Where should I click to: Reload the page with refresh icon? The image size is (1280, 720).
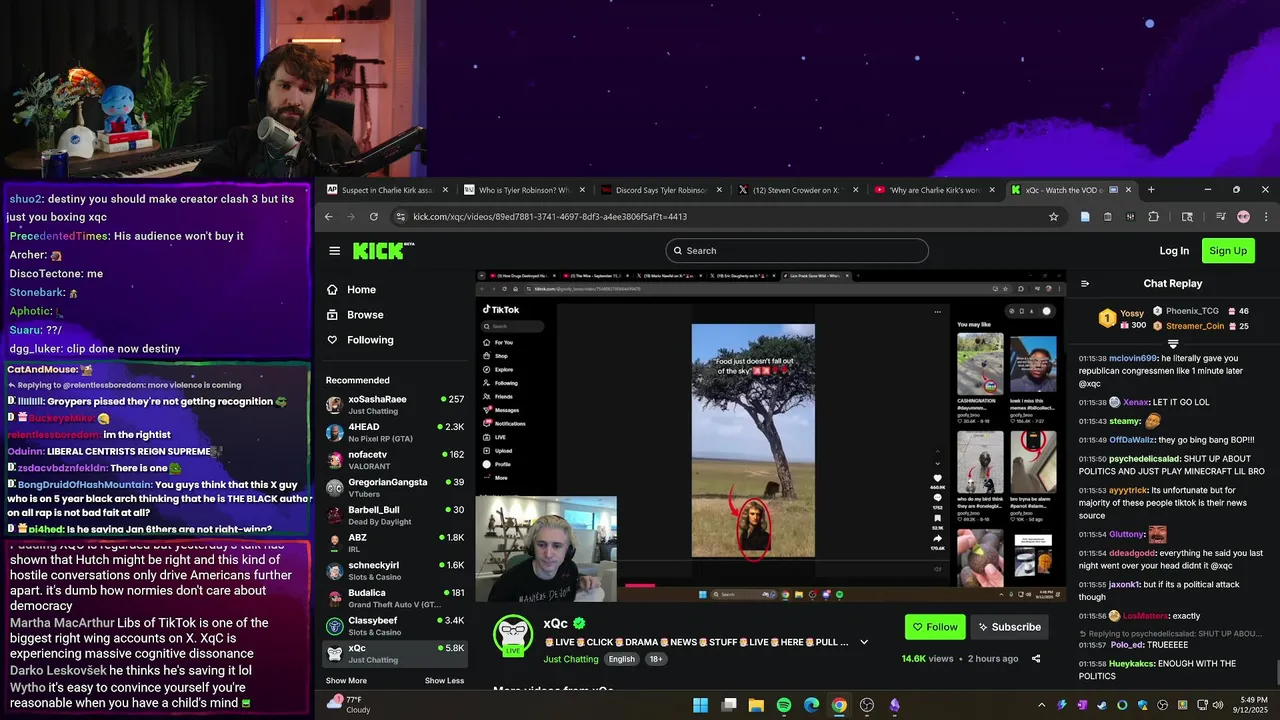(x=374, y=216)
